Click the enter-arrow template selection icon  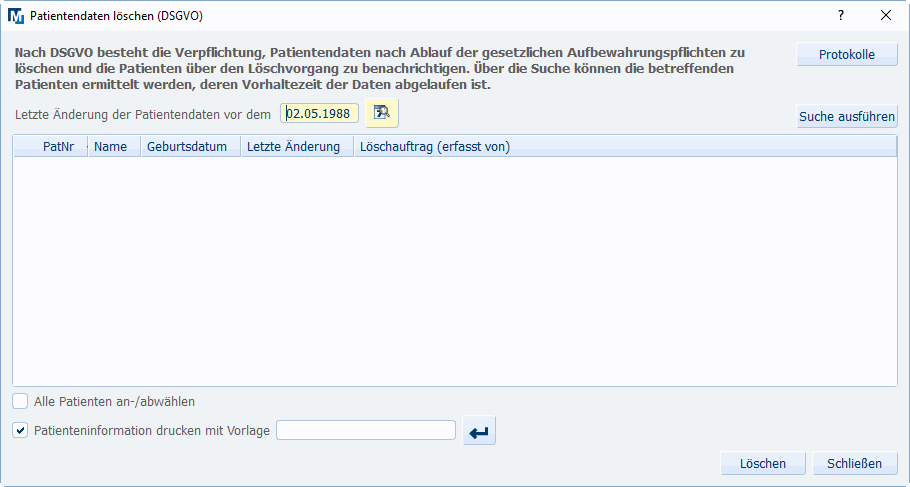point(479,431)
